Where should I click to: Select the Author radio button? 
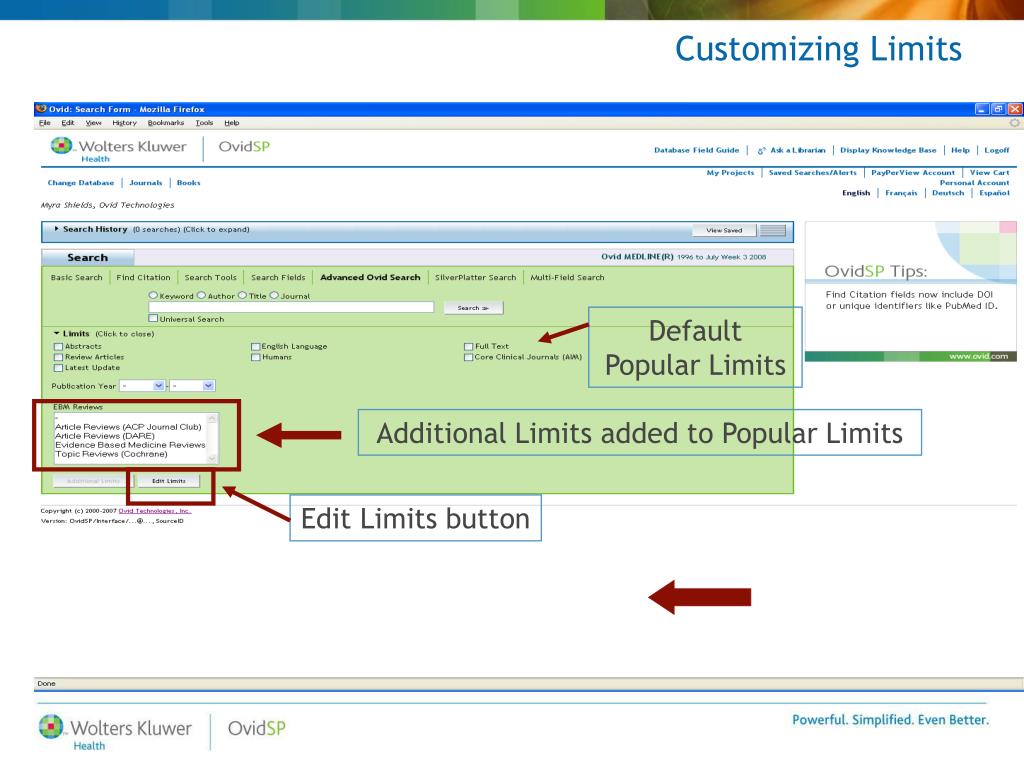tap(202, 295)
